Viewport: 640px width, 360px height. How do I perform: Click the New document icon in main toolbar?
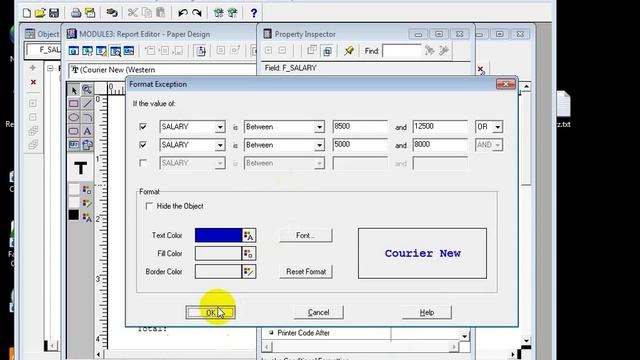click(27, 13)
